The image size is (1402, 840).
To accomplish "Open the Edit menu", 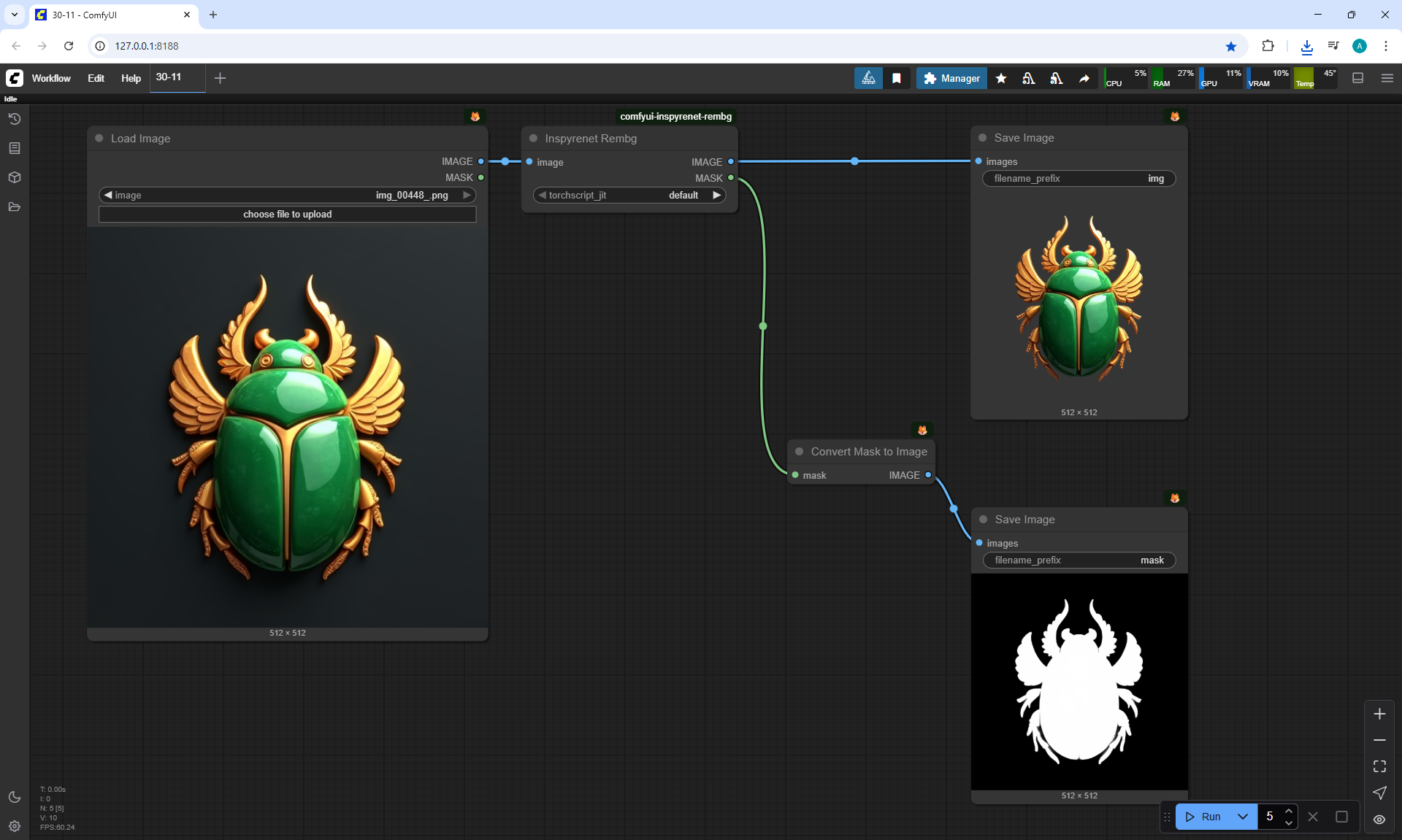I will (x=96, y=78).
